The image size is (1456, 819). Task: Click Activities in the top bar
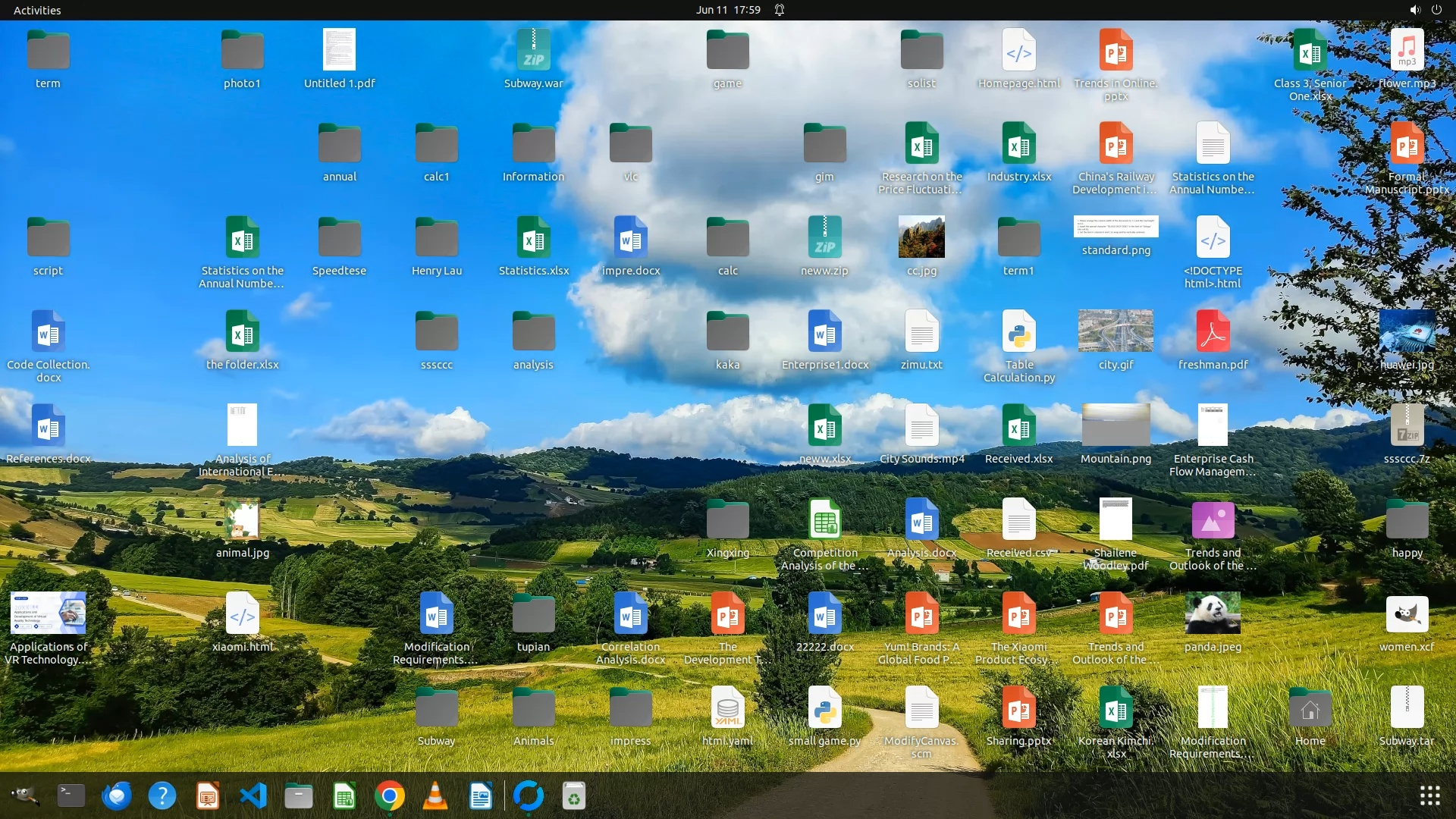tap(37, 10)
